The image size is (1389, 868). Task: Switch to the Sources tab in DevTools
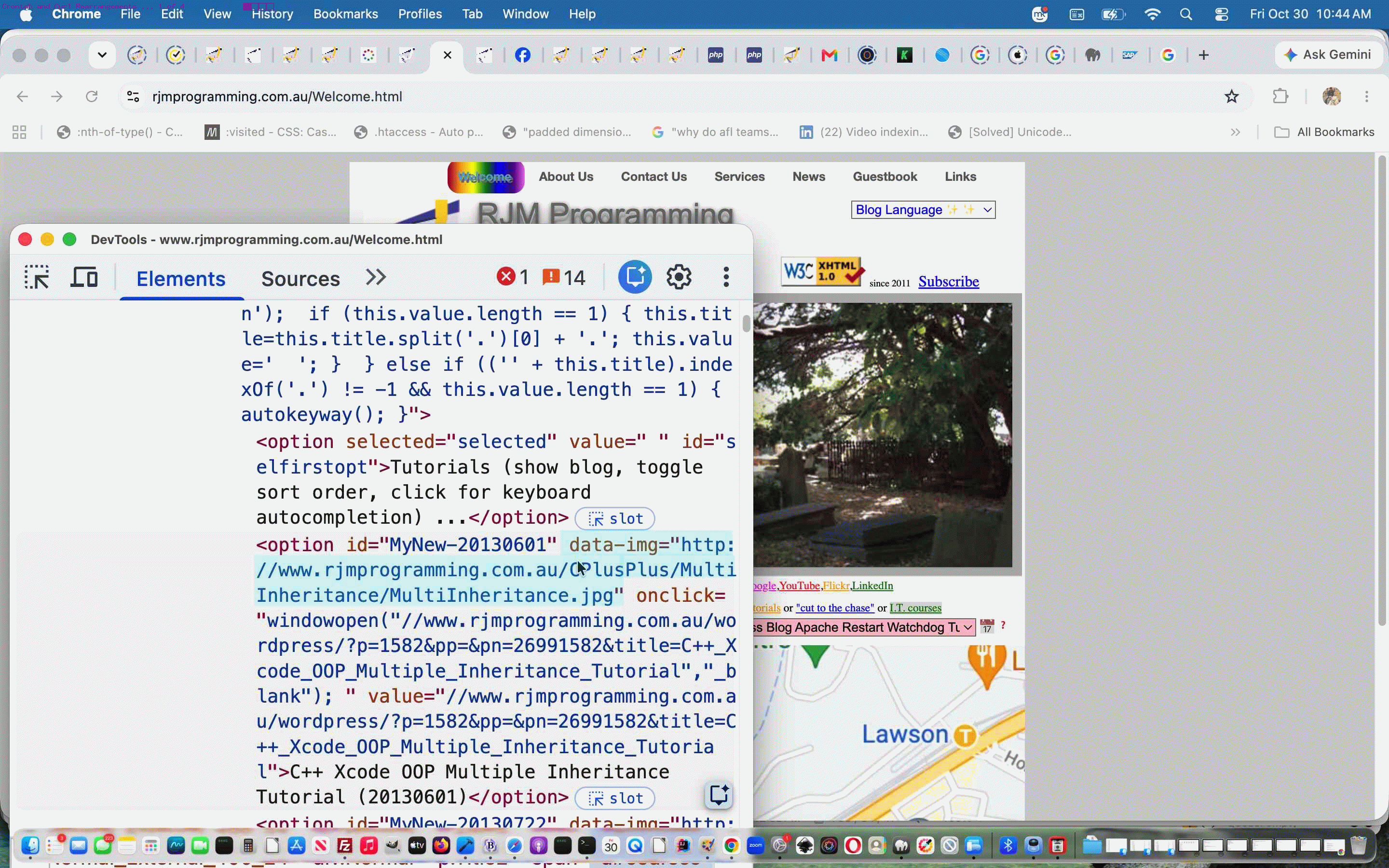coord(300,278)
